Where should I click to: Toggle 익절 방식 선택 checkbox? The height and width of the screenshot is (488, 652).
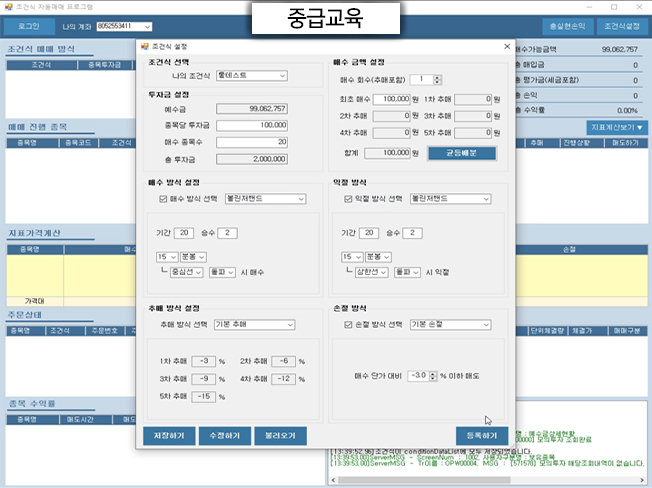click(348, 199)
